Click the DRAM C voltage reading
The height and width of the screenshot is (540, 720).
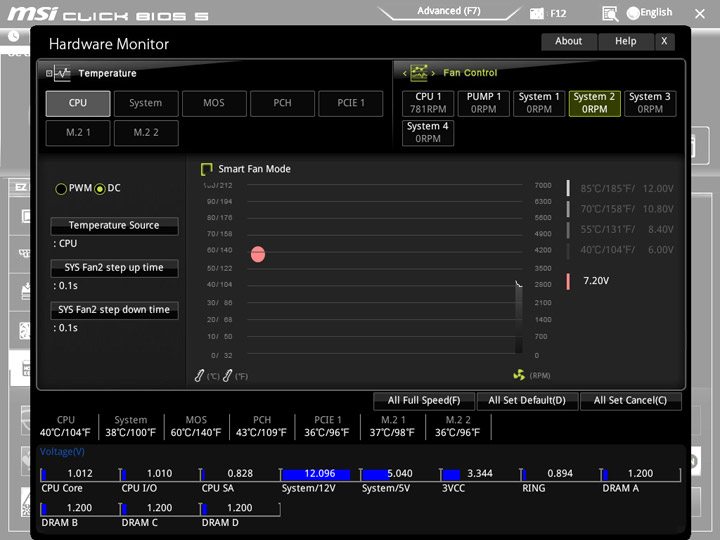point(159,508)
